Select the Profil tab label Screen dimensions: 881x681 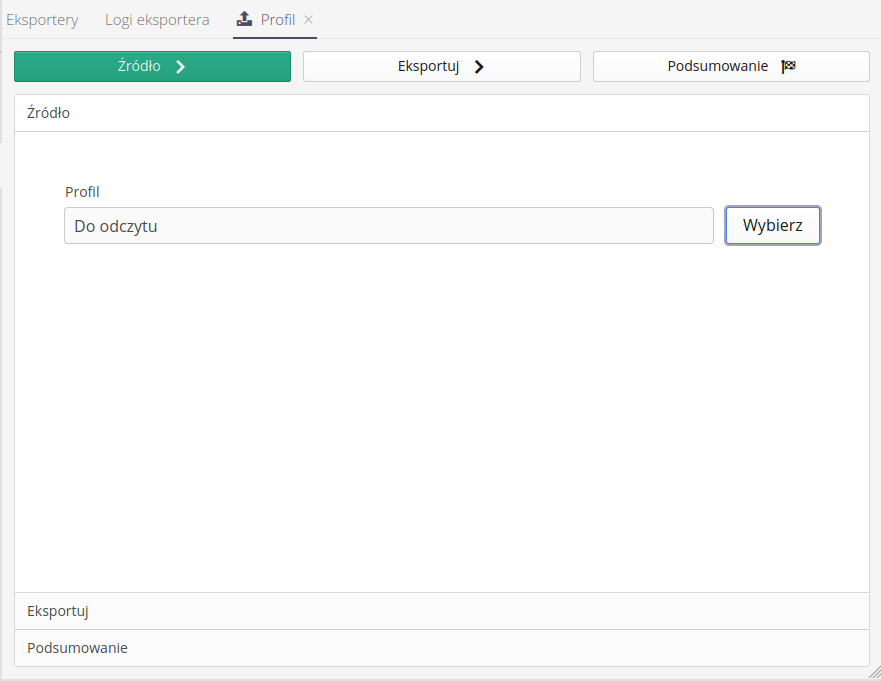click(x=277, y=20)
